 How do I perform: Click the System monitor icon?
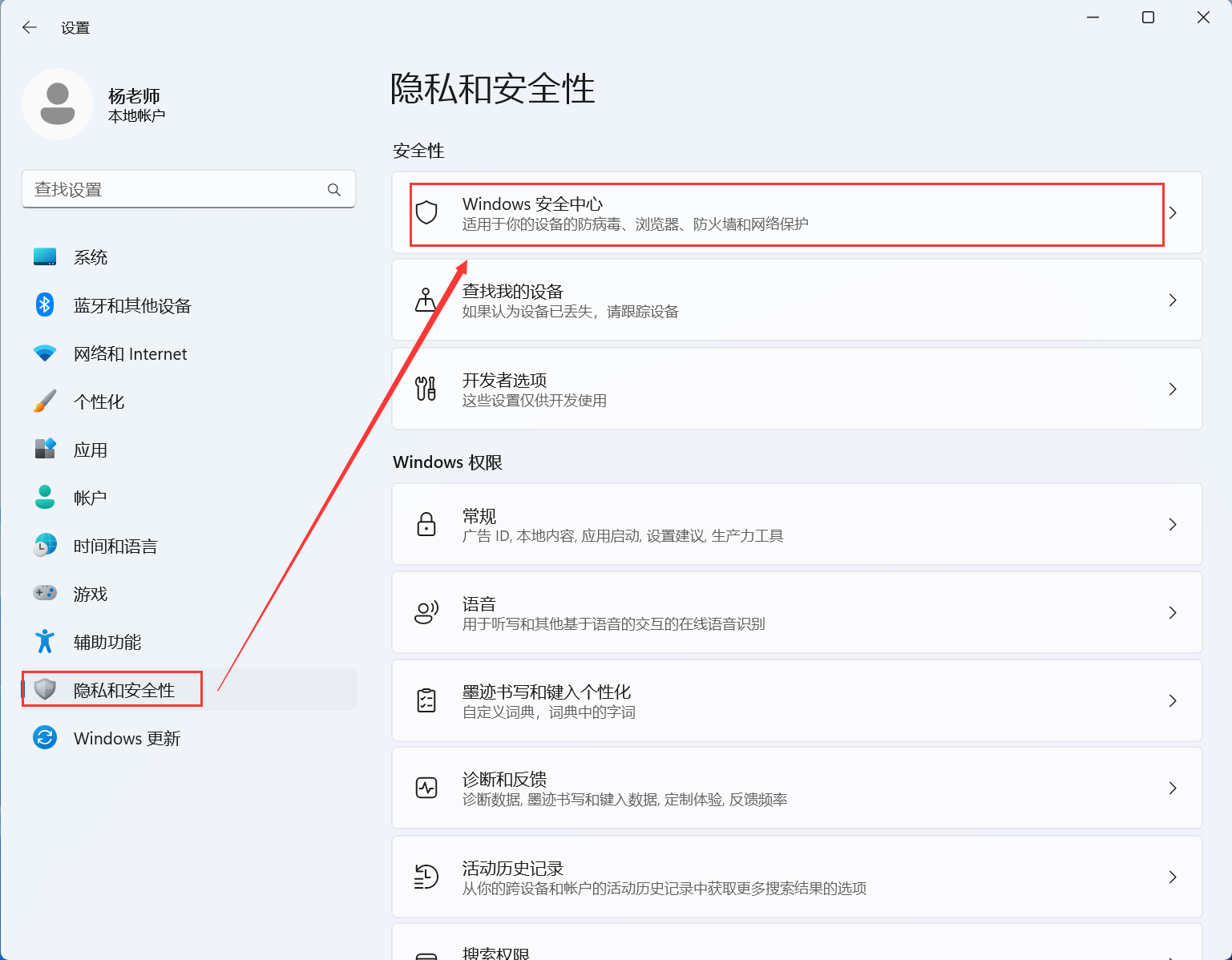pyautogui.click(x=45, y=257)
